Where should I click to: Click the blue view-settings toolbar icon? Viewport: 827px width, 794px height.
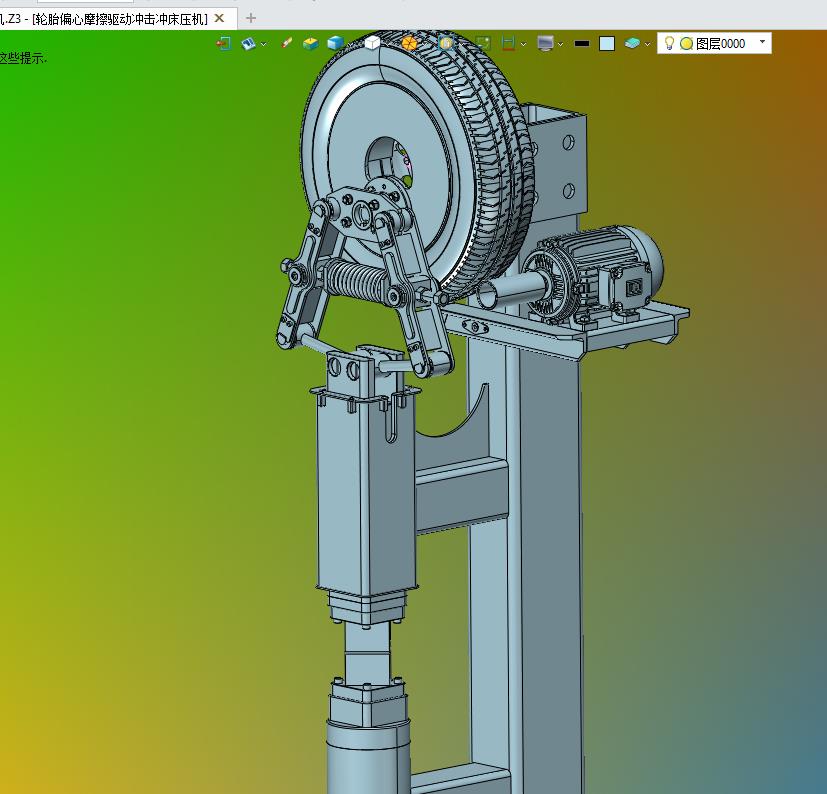[x=248, y=43]
